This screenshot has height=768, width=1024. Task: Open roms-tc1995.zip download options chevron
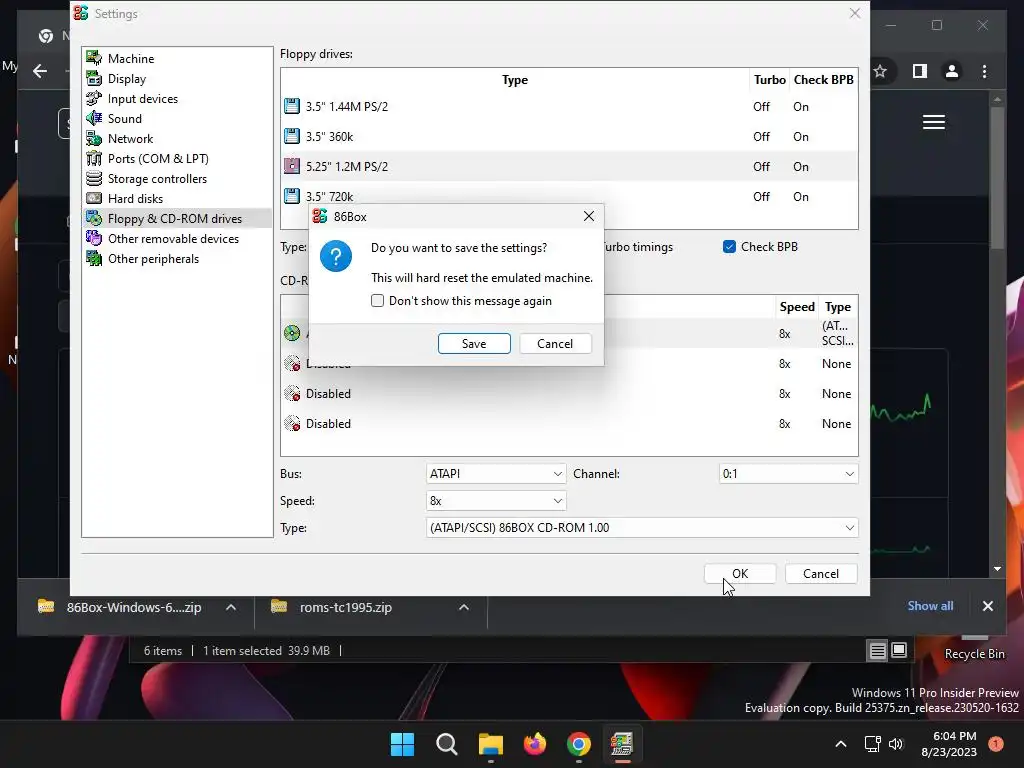[464, 607]
